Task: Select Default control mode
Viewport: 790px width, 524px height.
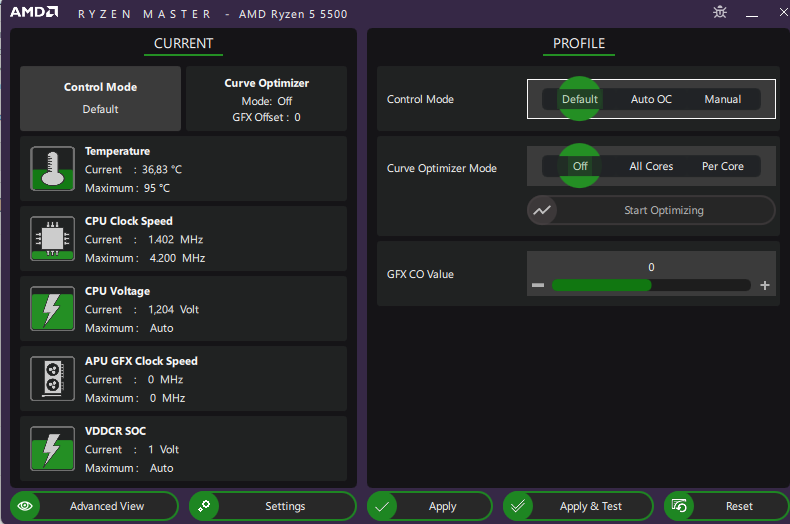Action: click(x=579, y=99)
